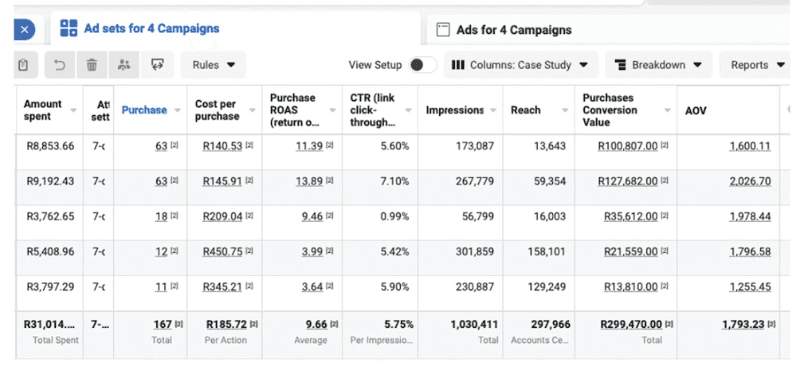This screenshot has height=373, width=796.
Task: Click the AOV column header
Action: (695, 110)
